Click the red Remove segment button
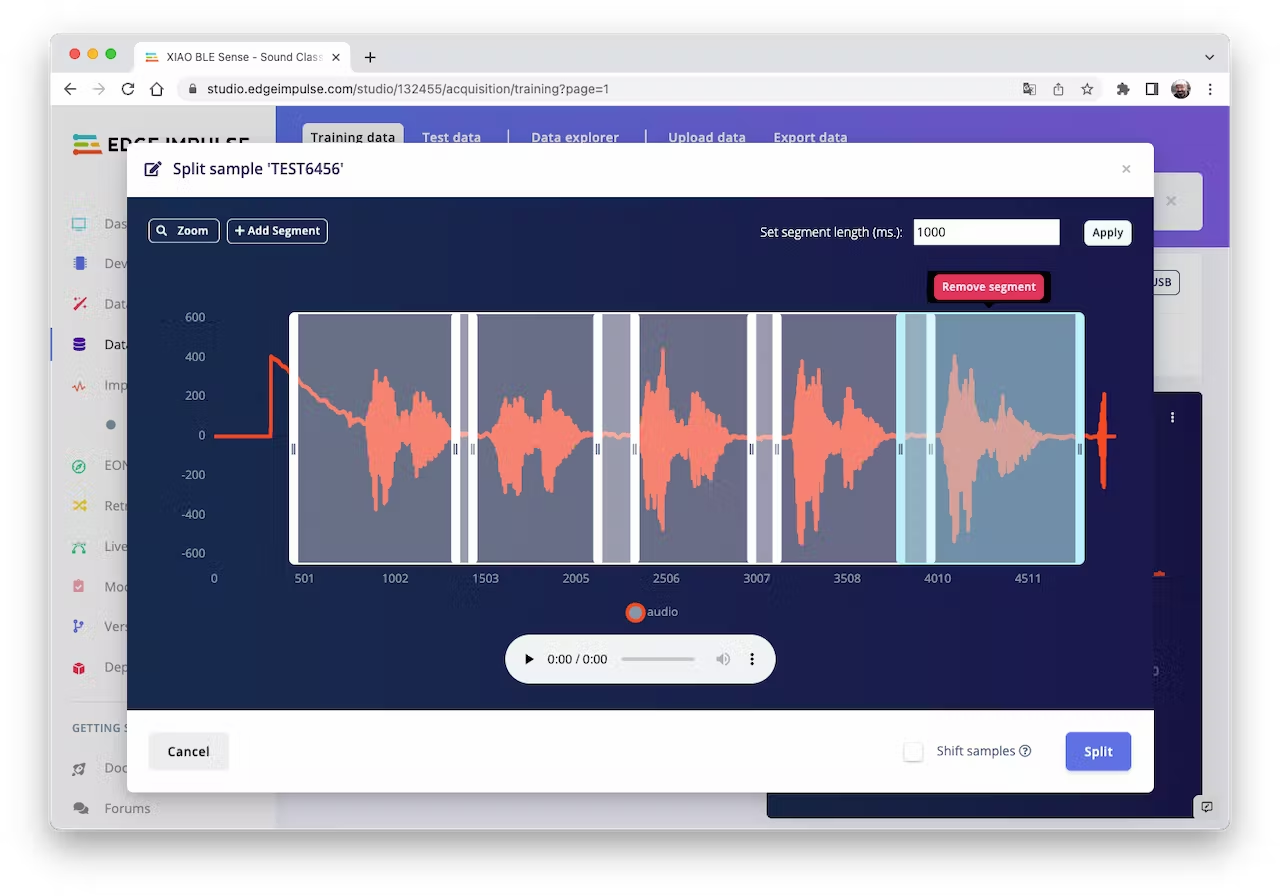 click(989, 287)
